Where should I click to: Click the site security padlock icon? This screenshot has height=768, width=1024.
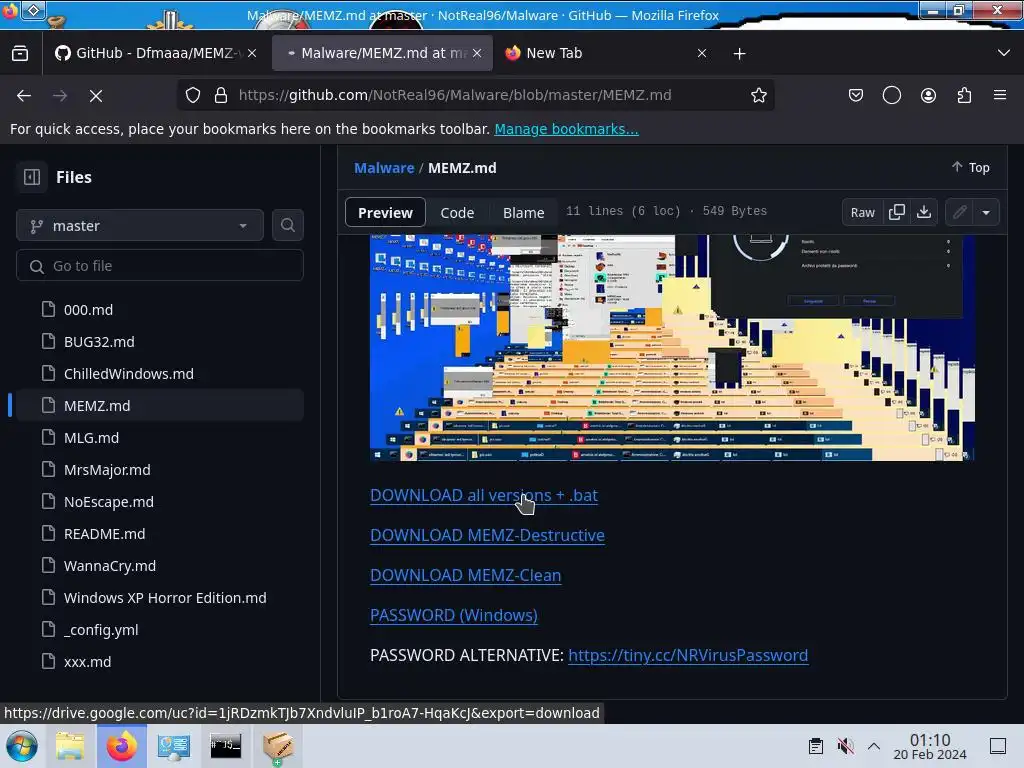tap(221, 95)
